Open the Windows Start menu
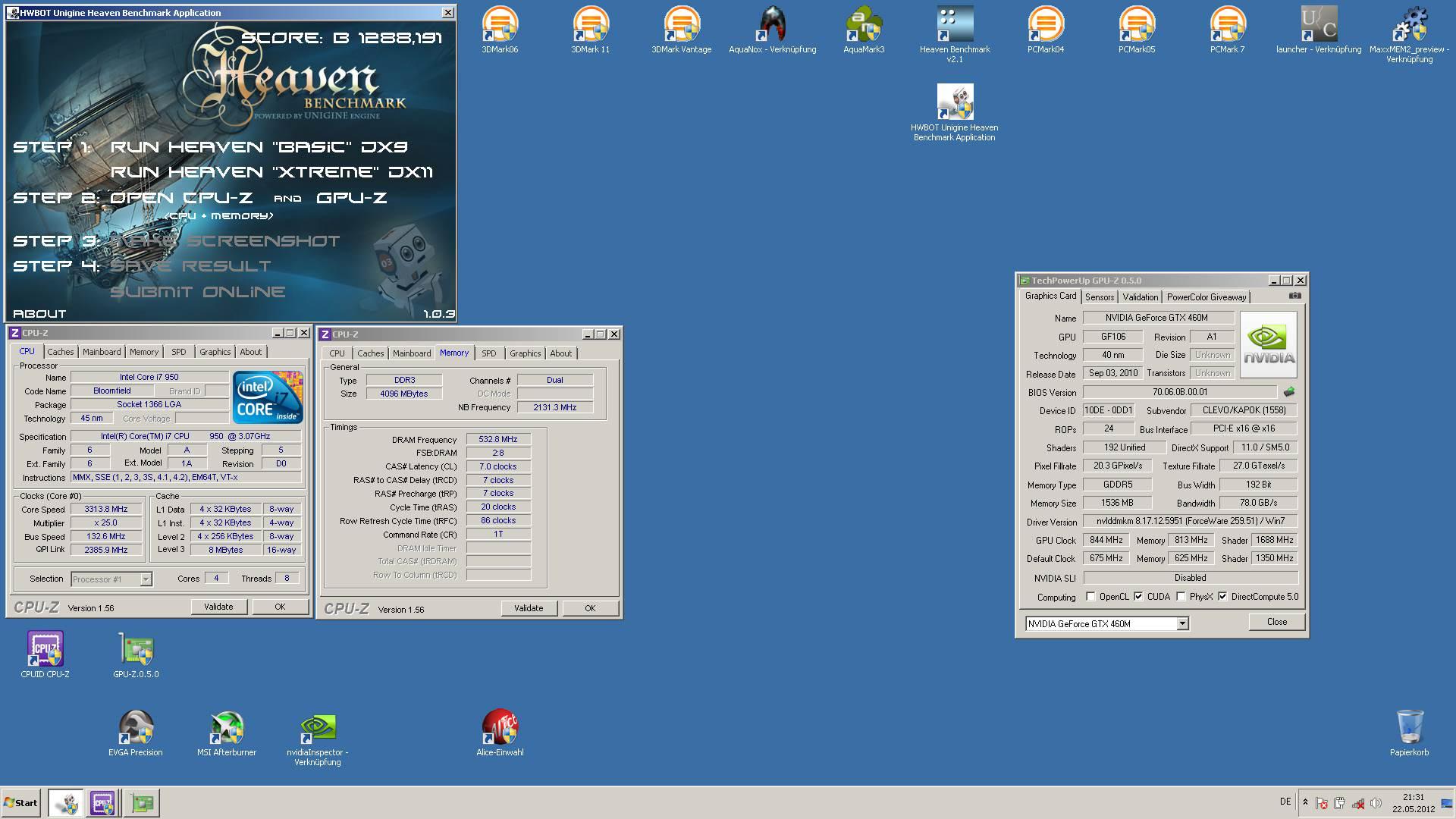1456x819 pixels. (x=20, y=802)
